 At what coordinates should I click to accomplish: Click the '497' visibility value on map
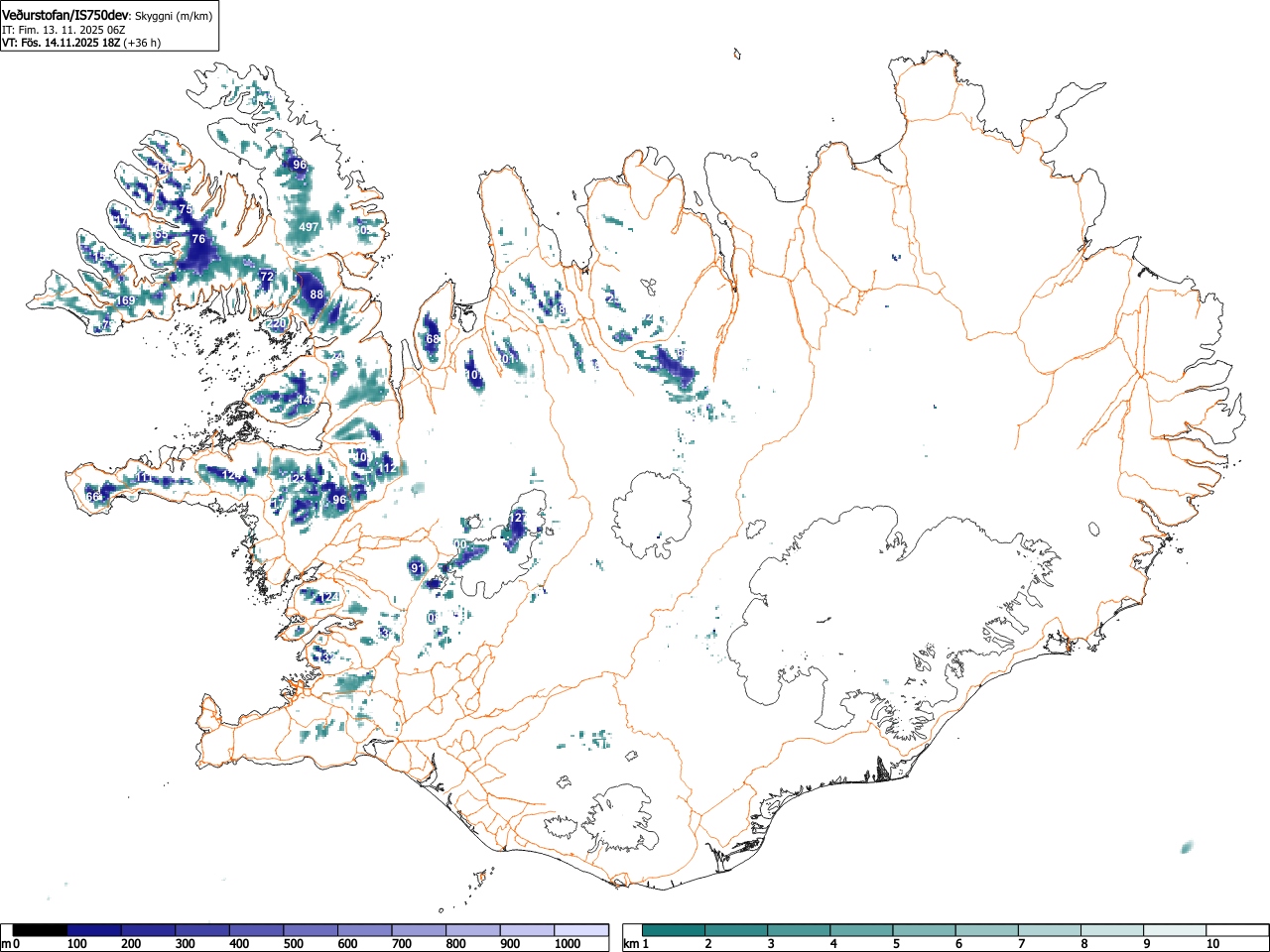pos(309,227)
